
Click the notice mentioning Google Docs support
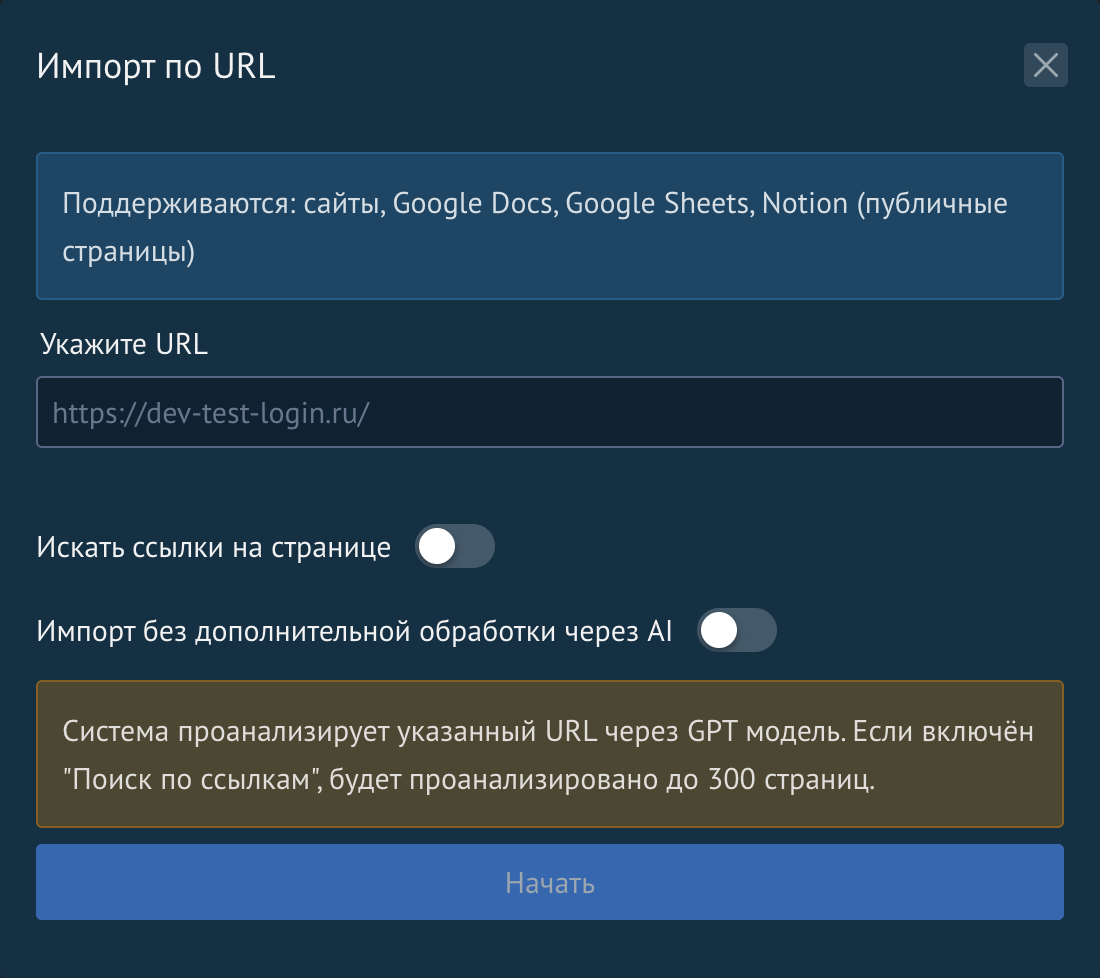click(549, 225)
